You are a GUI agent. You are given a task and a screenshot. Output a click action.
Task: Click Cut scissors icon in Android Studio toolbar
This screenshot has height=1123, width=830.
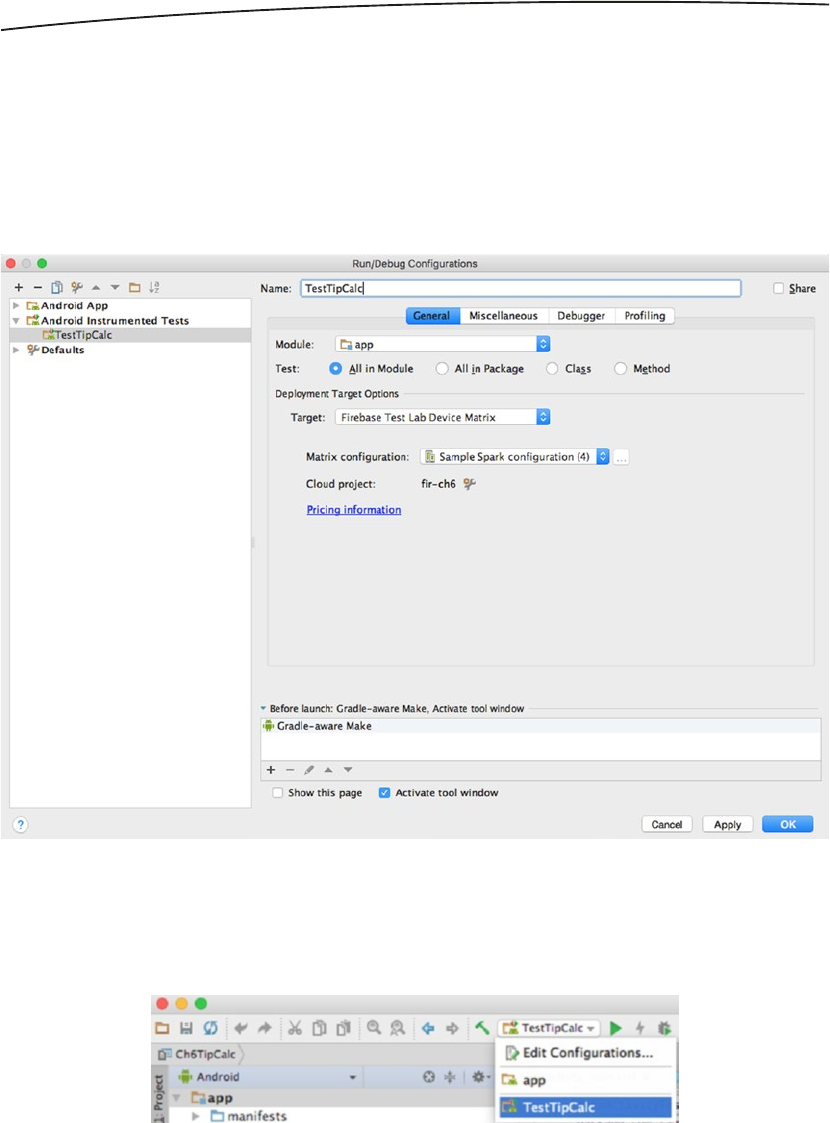coord(295,1028)
